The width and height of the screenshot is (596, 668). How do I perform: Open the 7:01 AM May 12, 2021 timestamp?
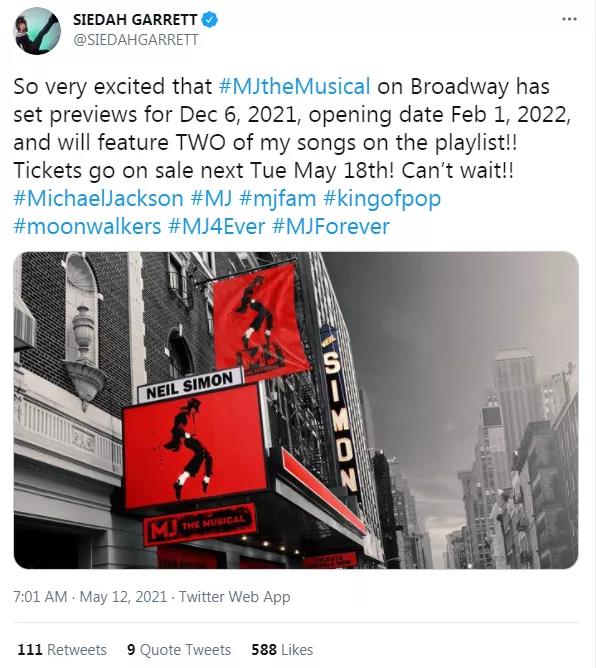tap(90, 596)
